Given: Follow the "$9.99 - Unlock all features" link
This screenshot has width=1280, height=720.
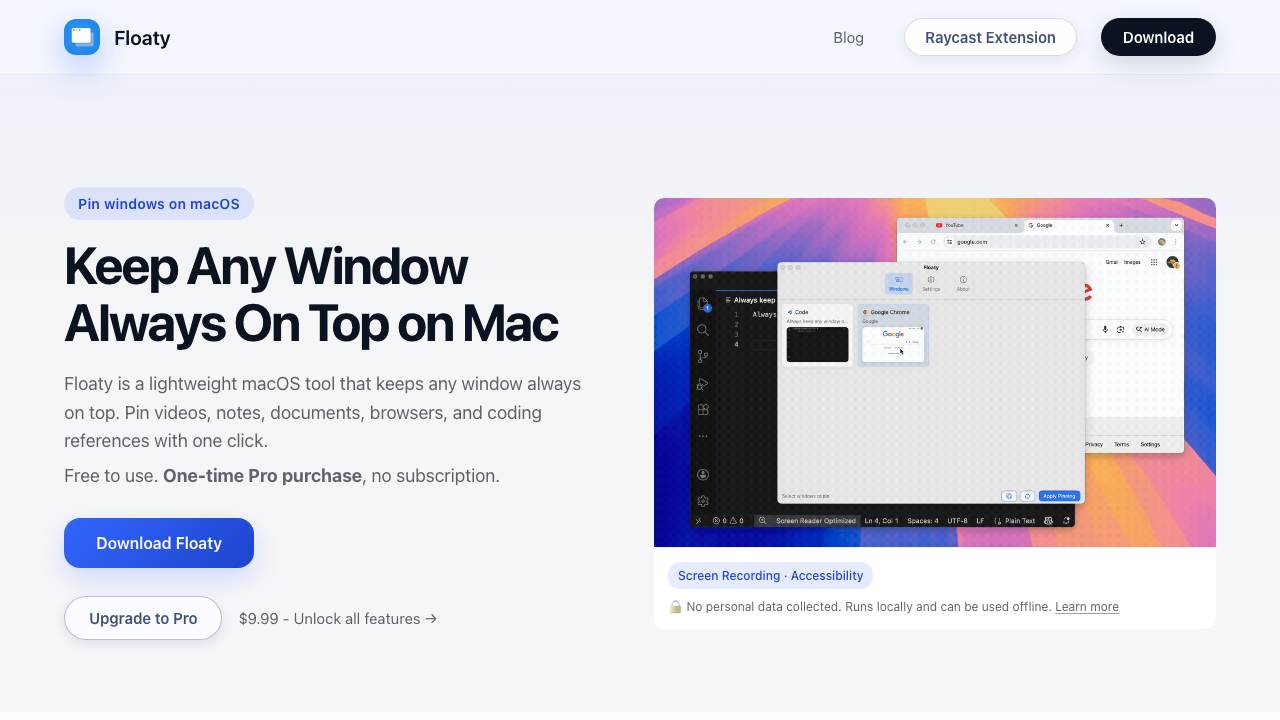Looking at the screenshot, I should click(x=338, y=619).
